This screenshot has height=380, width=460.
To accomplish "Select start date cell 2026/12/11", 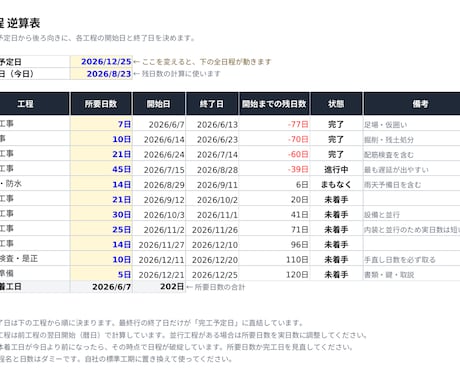I will point(159,259).
